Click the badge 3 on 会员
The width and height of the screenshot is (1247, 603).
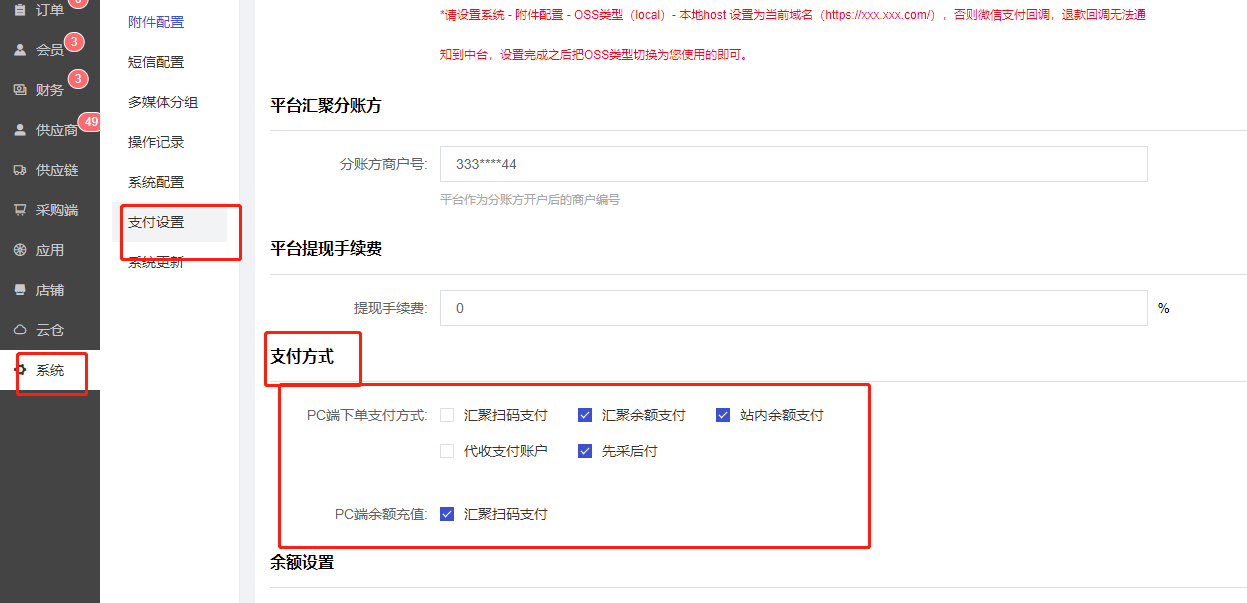click(x=76, y=42)
